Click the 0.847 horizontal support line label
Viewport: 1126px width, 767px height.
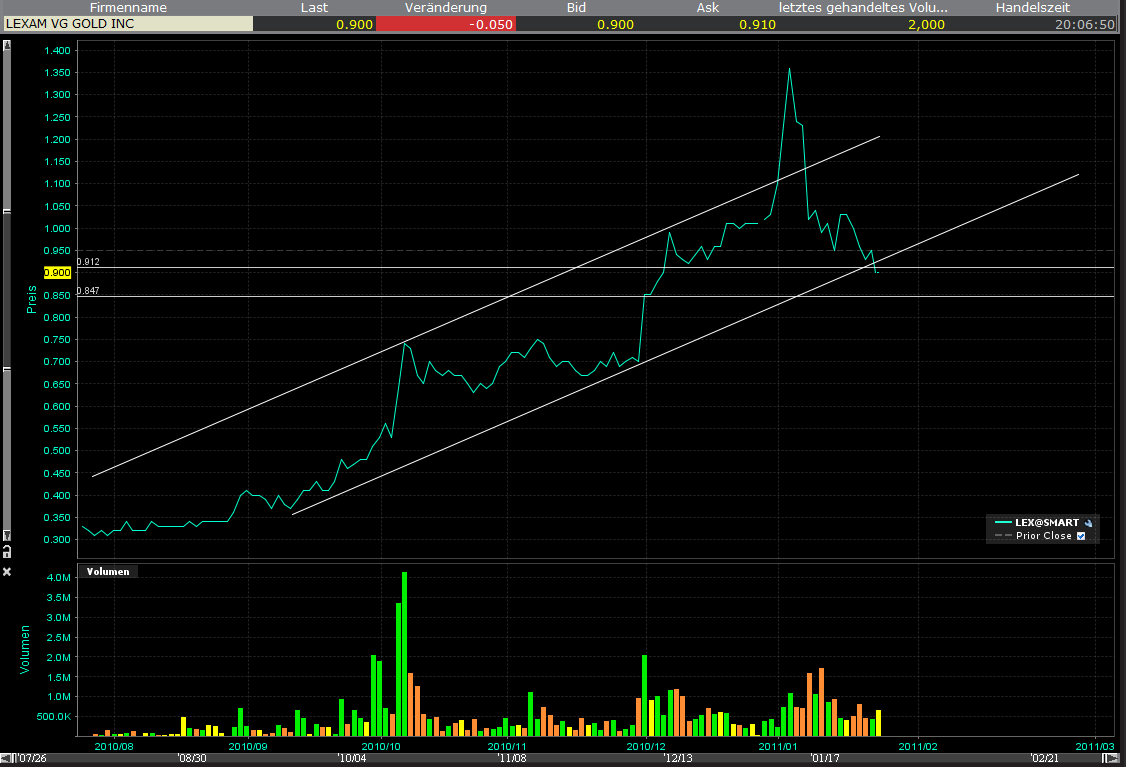[88, 291]
